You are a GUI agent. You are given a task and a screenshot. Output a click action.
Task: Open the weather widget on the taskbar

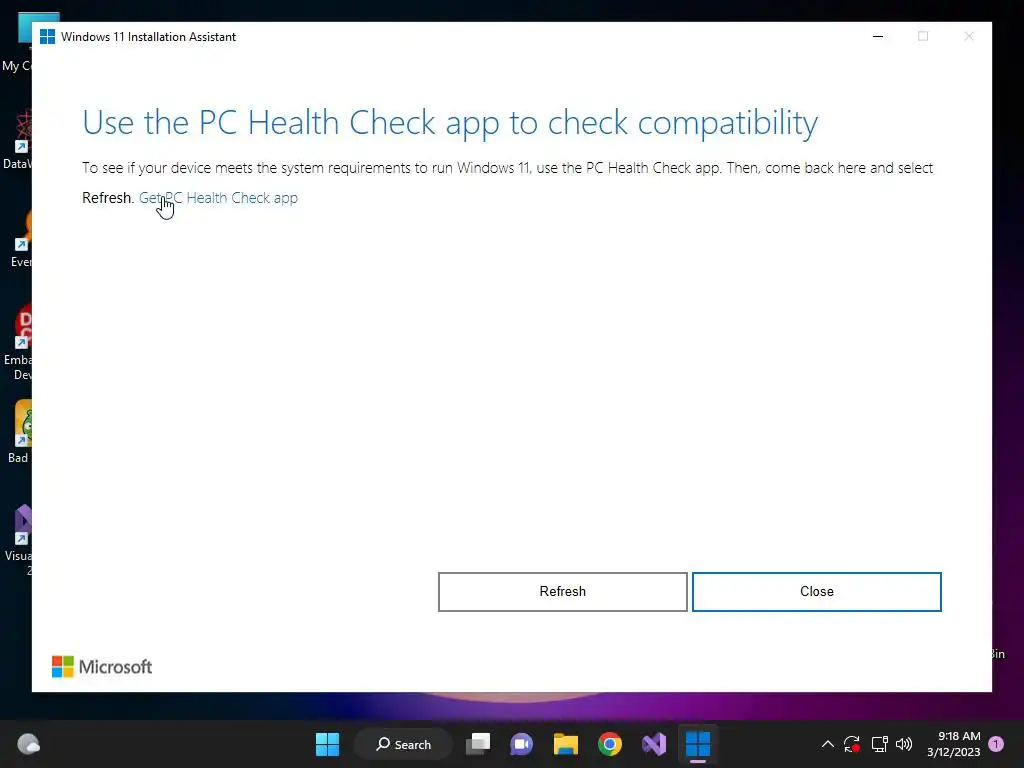(28, 744)
